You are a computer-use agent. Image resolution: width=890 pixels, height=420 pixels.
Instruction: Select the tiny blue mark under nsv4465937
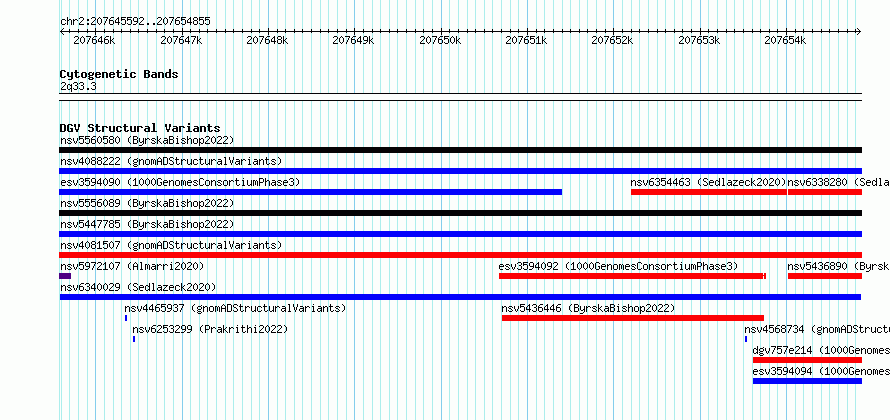126,318
